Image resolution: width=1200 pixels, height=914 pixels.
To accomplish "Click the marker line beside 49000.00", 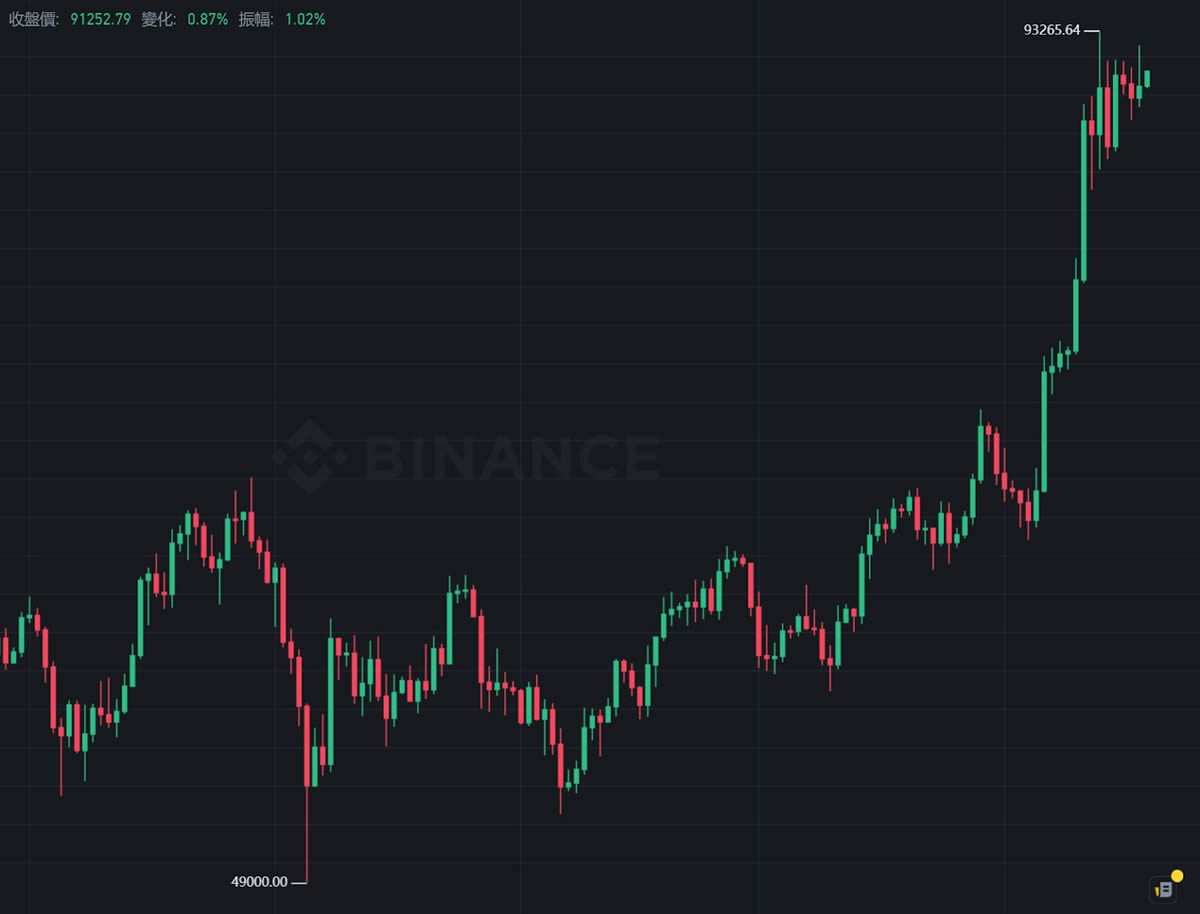I will point(299,881).
